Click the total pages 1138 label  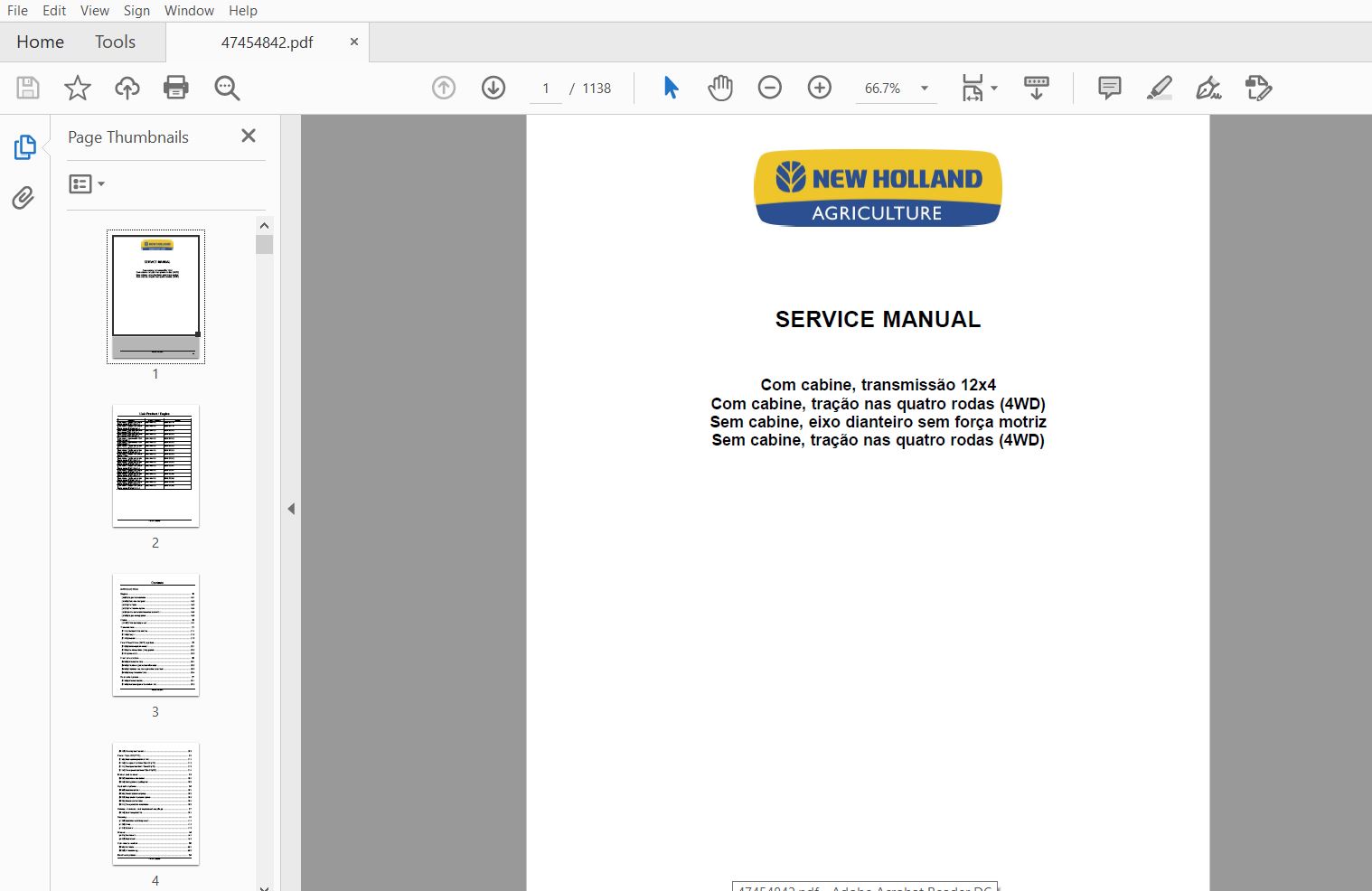(597, 88)
